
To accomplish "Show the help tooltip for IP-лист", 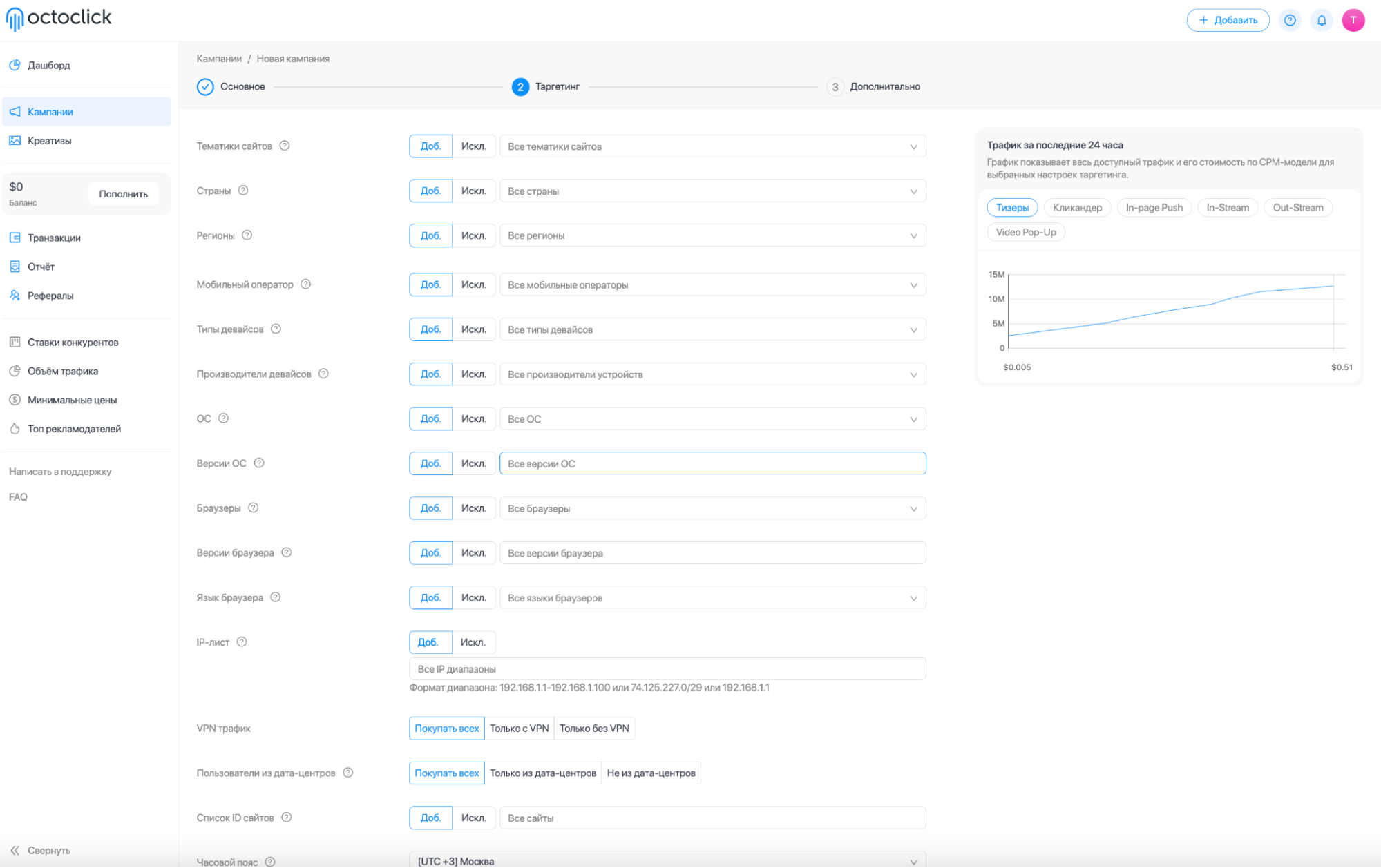I will [x=242, y=642].
